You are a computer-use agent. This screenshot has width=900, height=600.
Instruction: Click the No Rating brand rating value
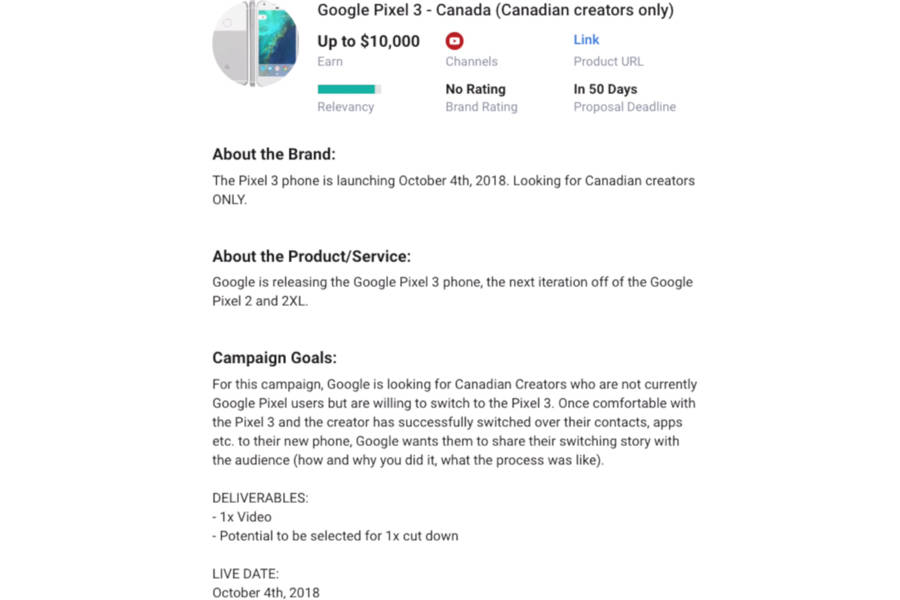[475, 89]
